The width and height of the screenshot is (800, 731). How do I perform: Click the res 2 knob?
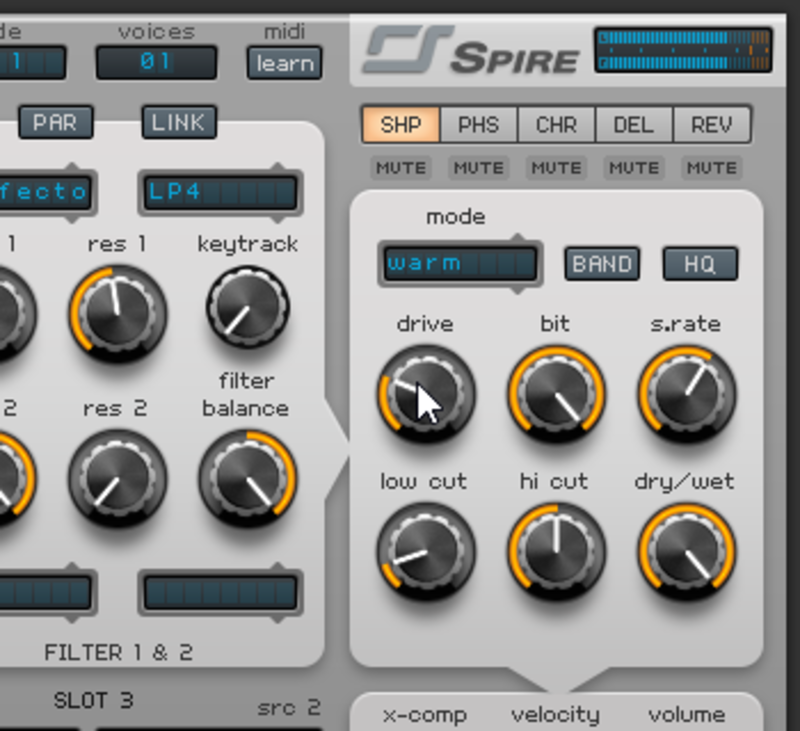(x=118, y=477)
